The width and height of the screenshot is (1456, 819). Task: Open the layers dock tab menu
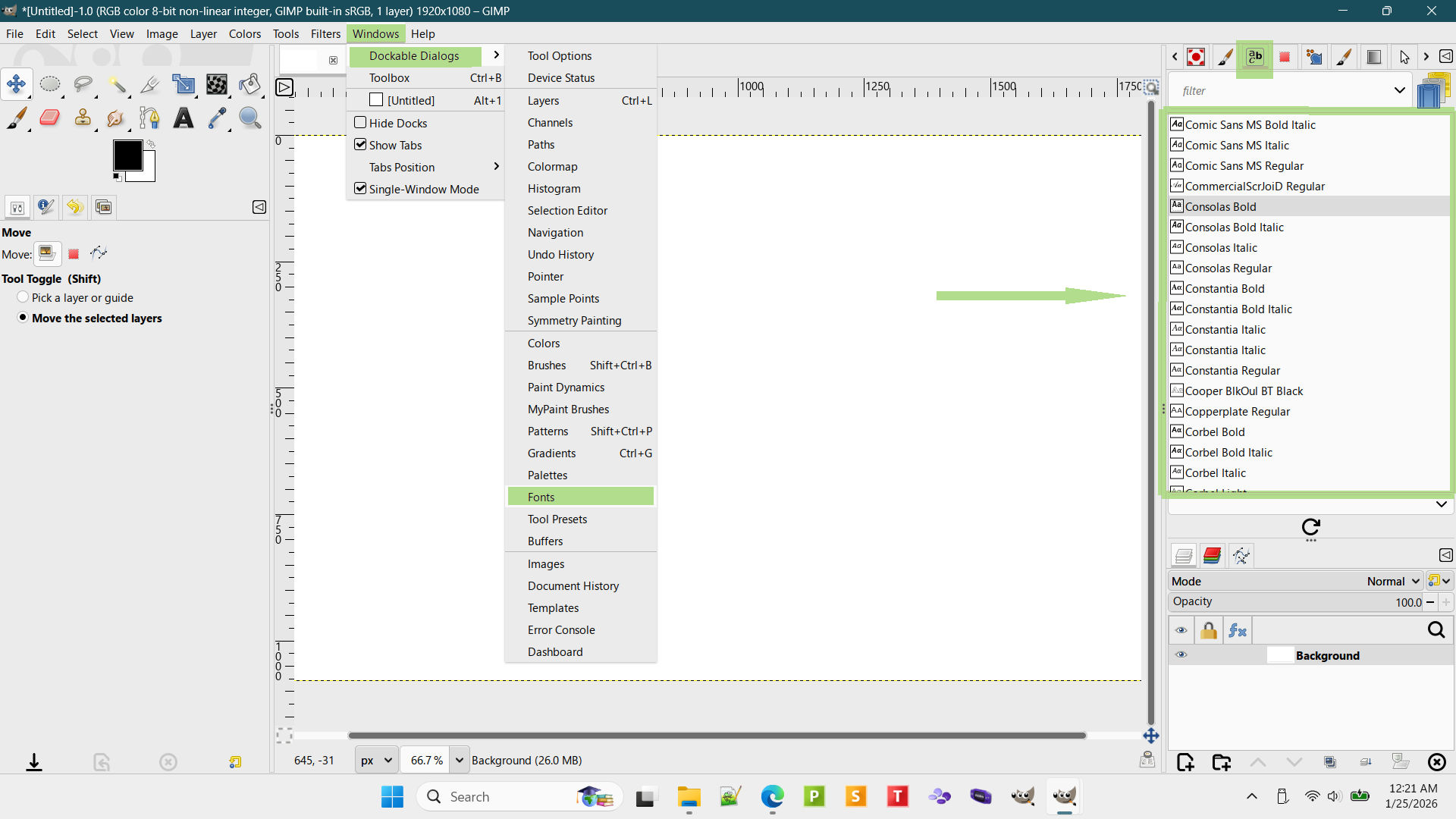coord(1446,555)
